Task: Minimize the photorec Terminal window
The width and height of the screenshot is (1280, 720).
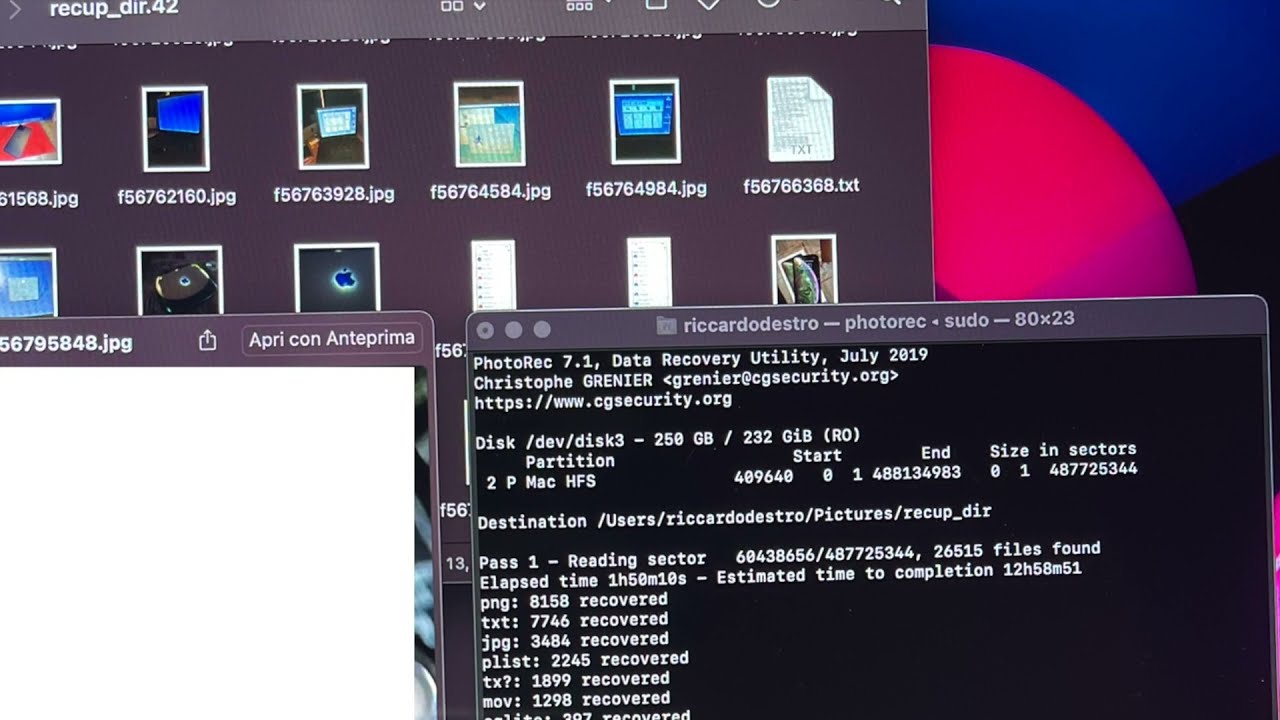Action: point(514,329)
